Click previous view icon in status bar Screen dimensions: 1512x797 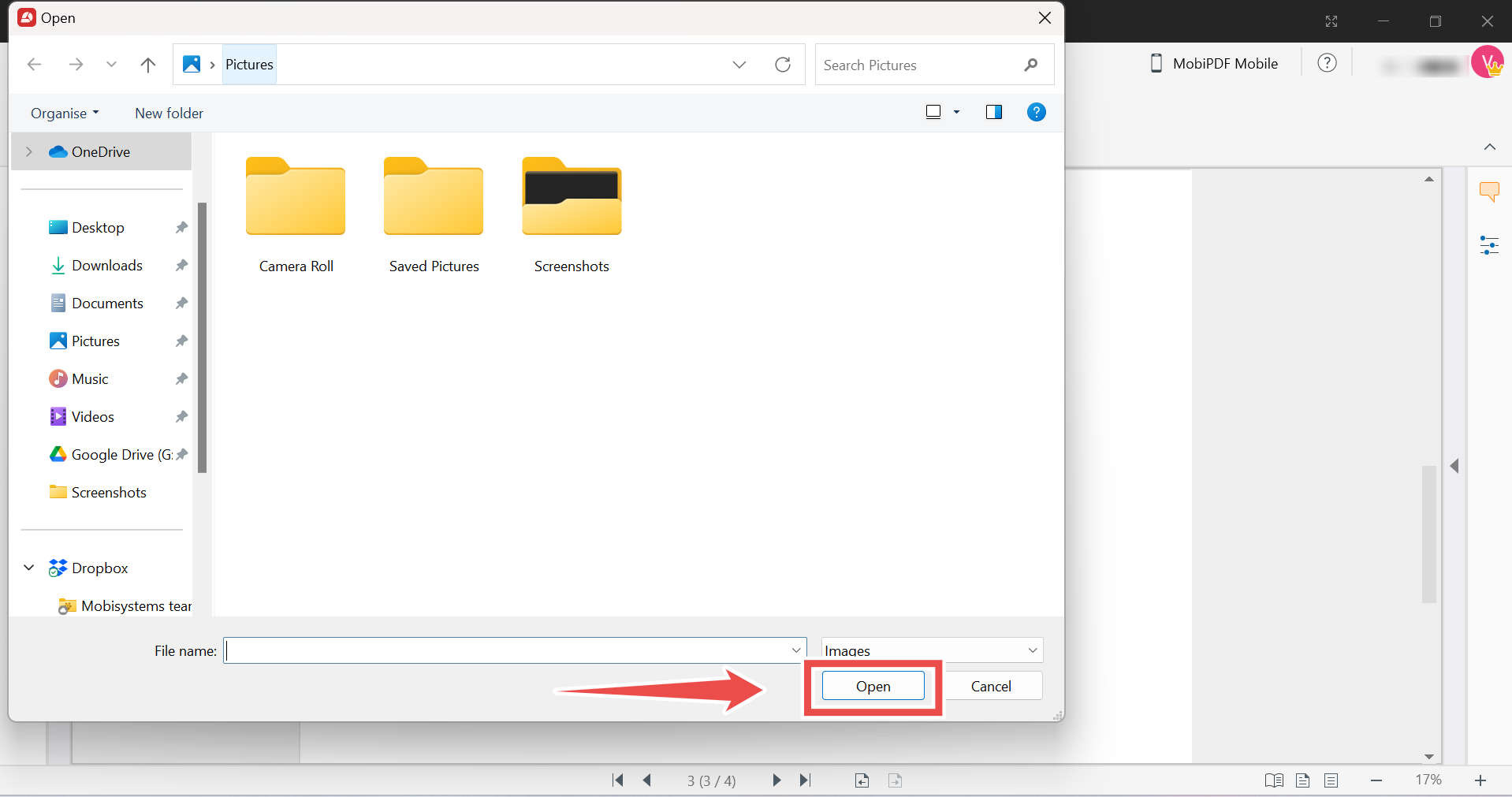pos(862,780)
